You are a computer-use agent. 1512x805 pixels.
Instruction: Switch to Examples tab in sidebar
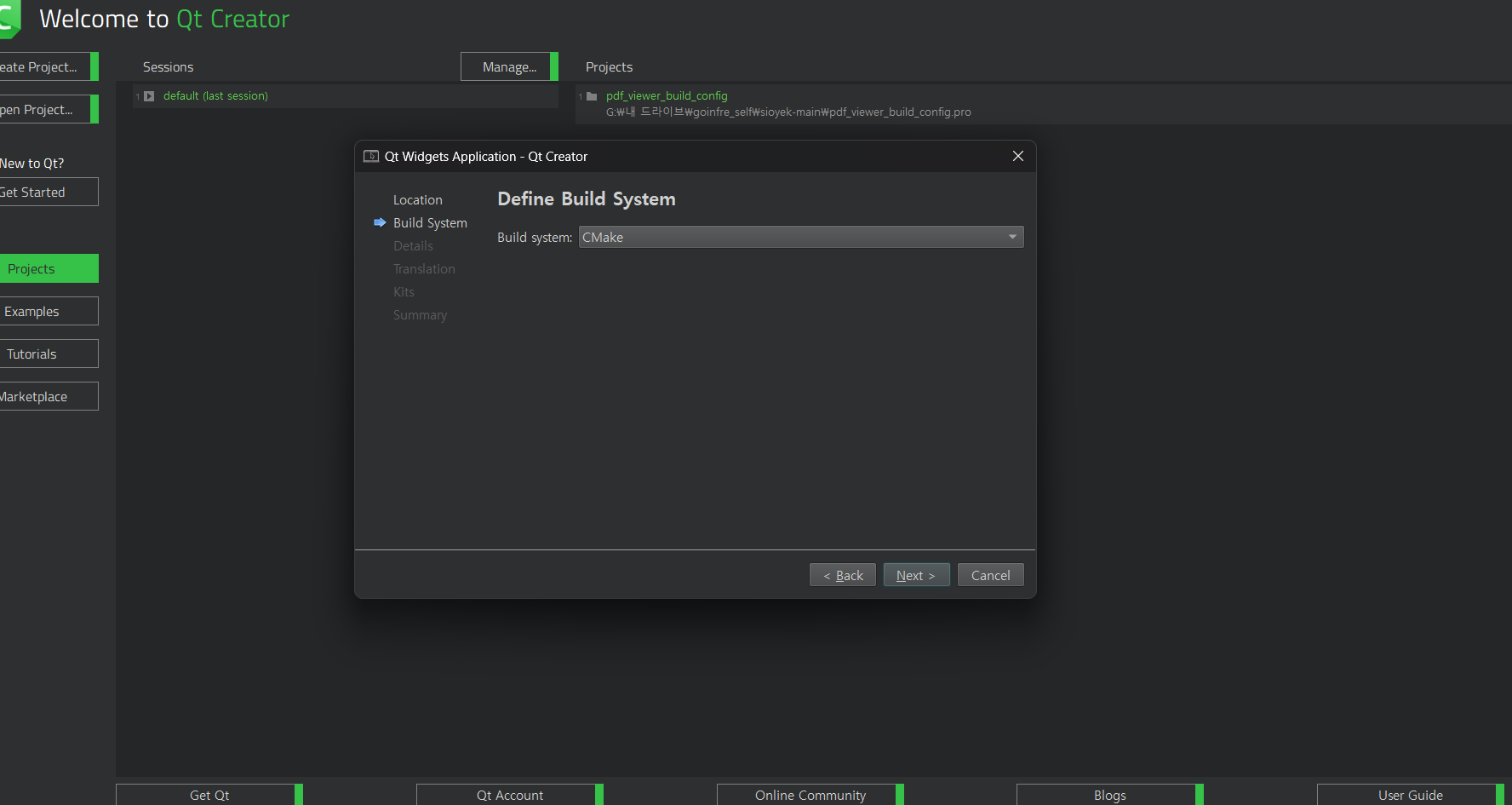[49, 311]
